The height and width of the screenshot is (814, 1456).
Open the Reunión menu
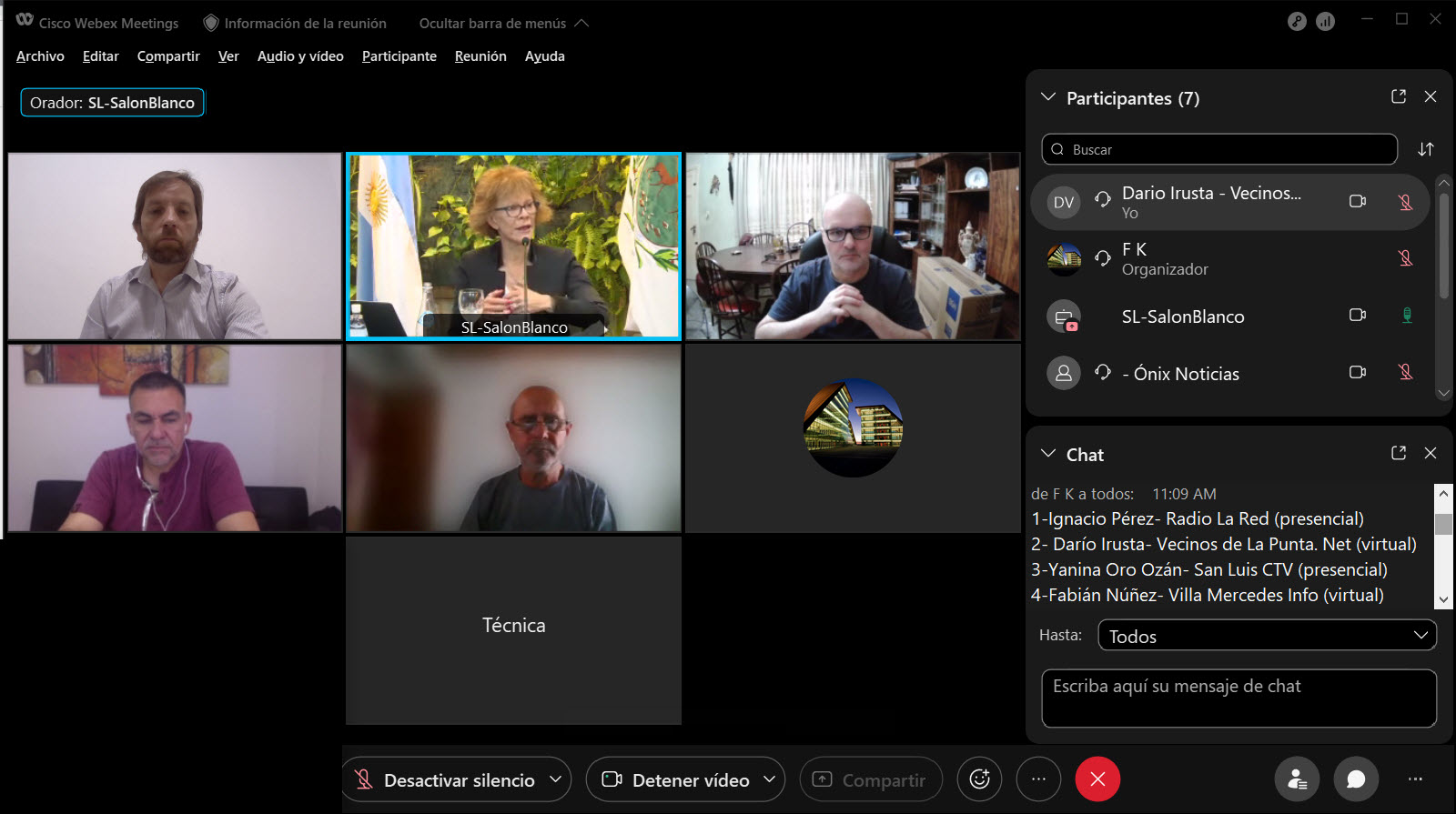pyautogui.click(x=480, y=56)
